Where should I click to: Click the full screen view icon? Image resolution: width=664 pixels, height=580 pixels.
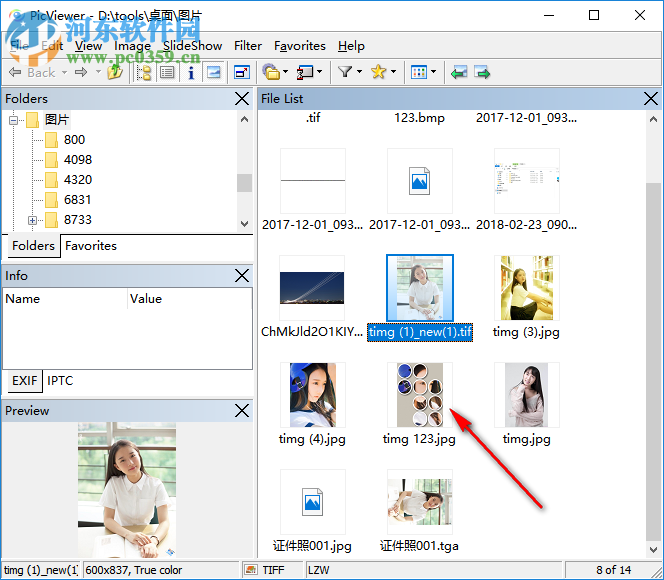[242, 72]
